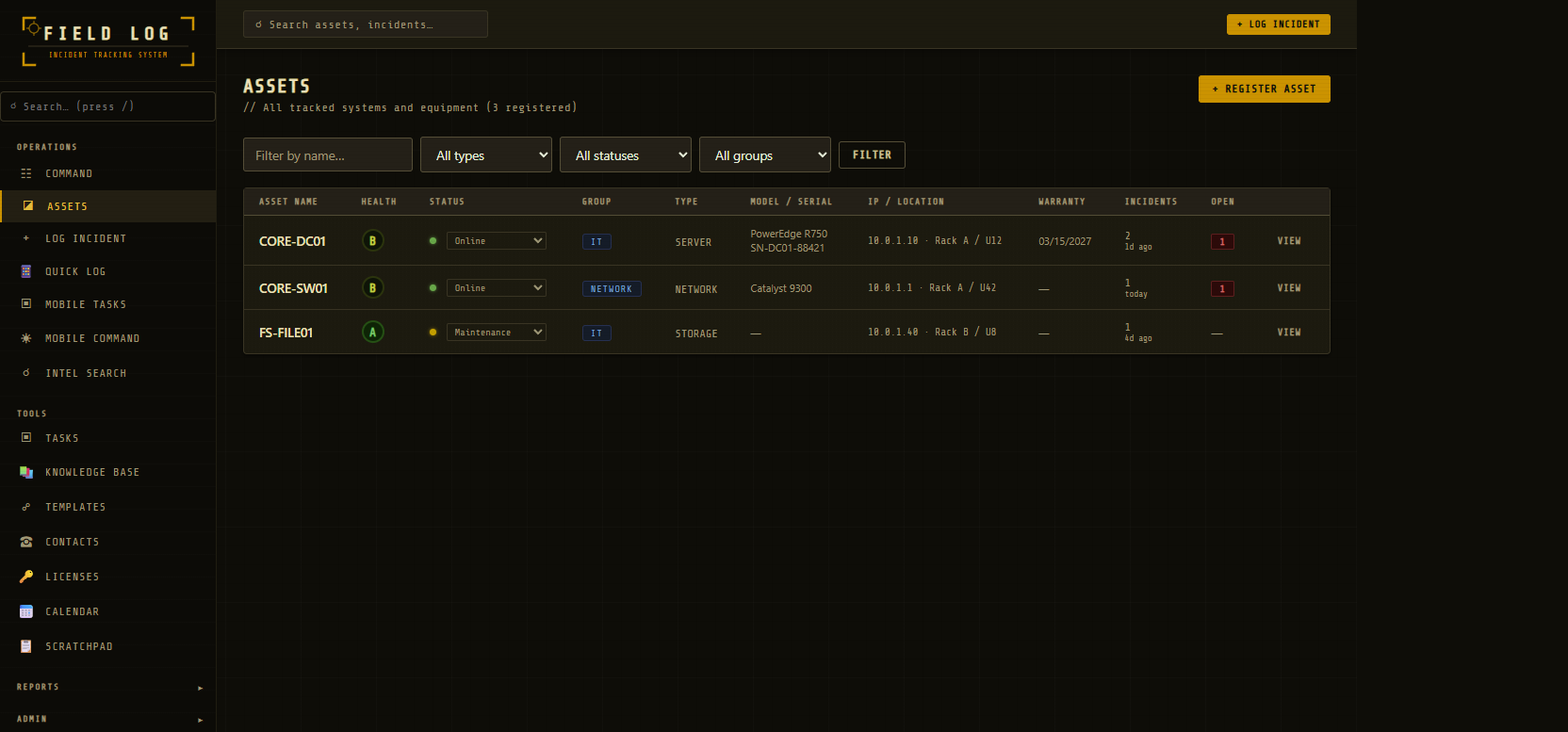This screenshot has width=1568, height=732.
Task: Click the Command grid icon in sidebar
Action: click(x=26, y=173)
